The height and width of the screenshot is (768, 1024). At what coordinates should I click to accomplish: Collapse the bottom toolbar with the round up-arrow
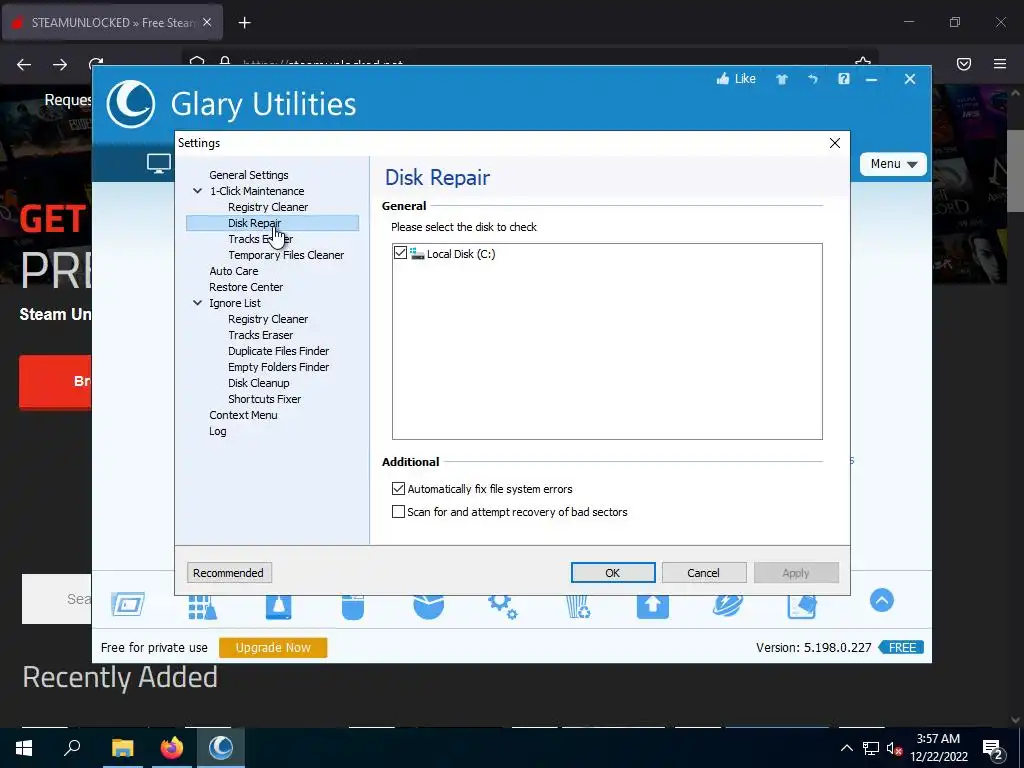pyautogui.click(x=882, y=600)
